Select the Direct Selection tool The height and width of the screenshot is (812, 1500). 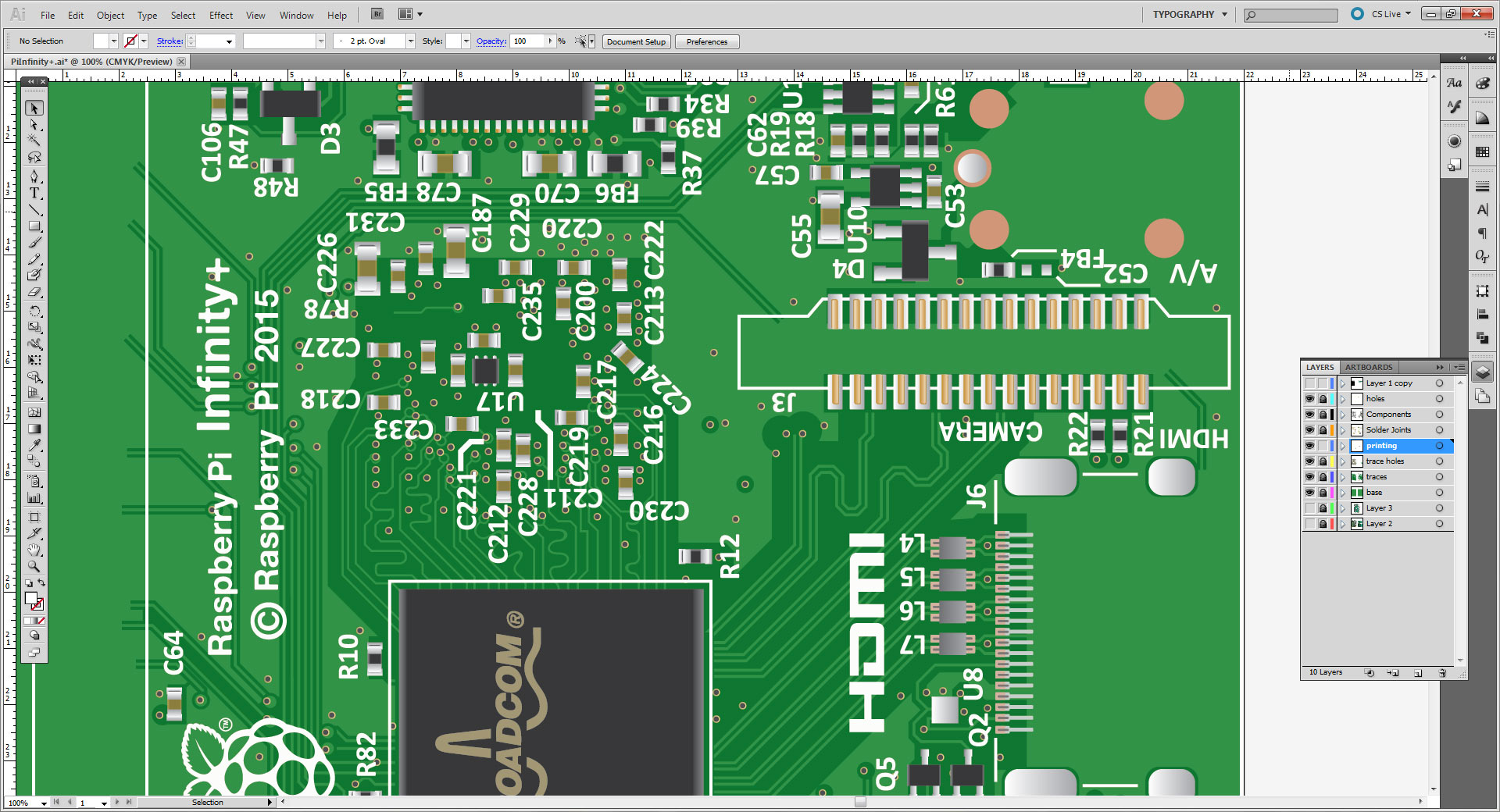34,125
